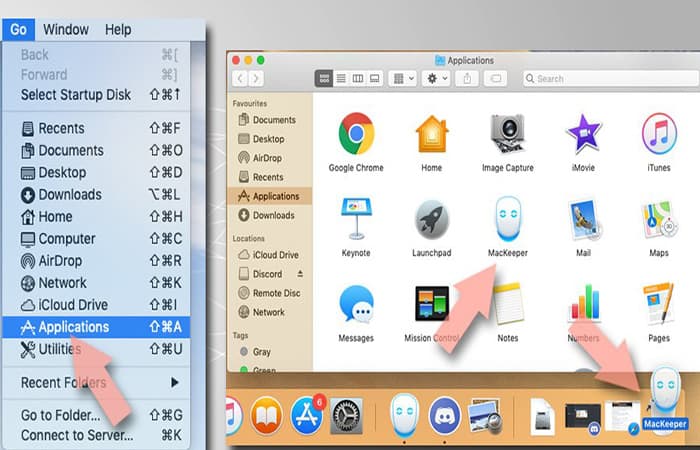700x450 pixels.
Task: Choose Select Startup Disk menu item
Action: (96, 95)
